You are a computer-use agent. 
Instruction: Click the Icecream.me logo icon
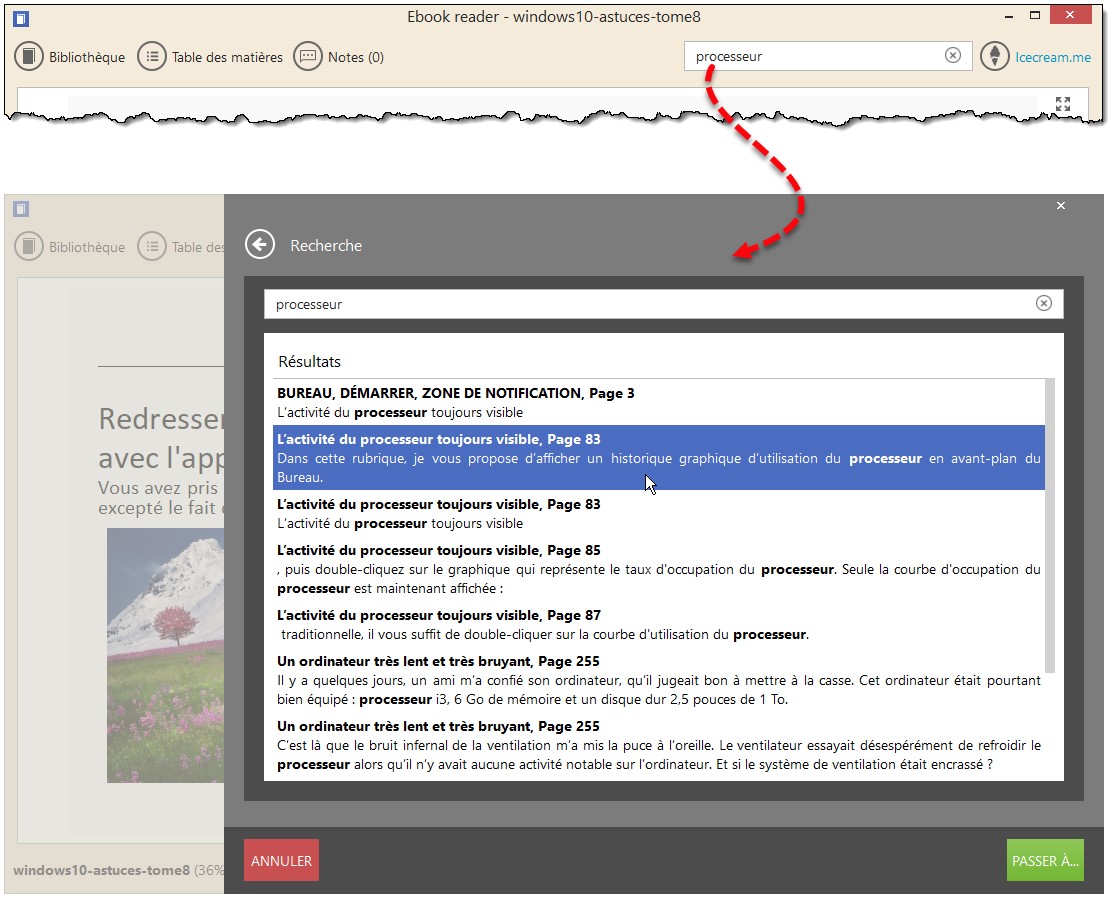pos(994,57)
